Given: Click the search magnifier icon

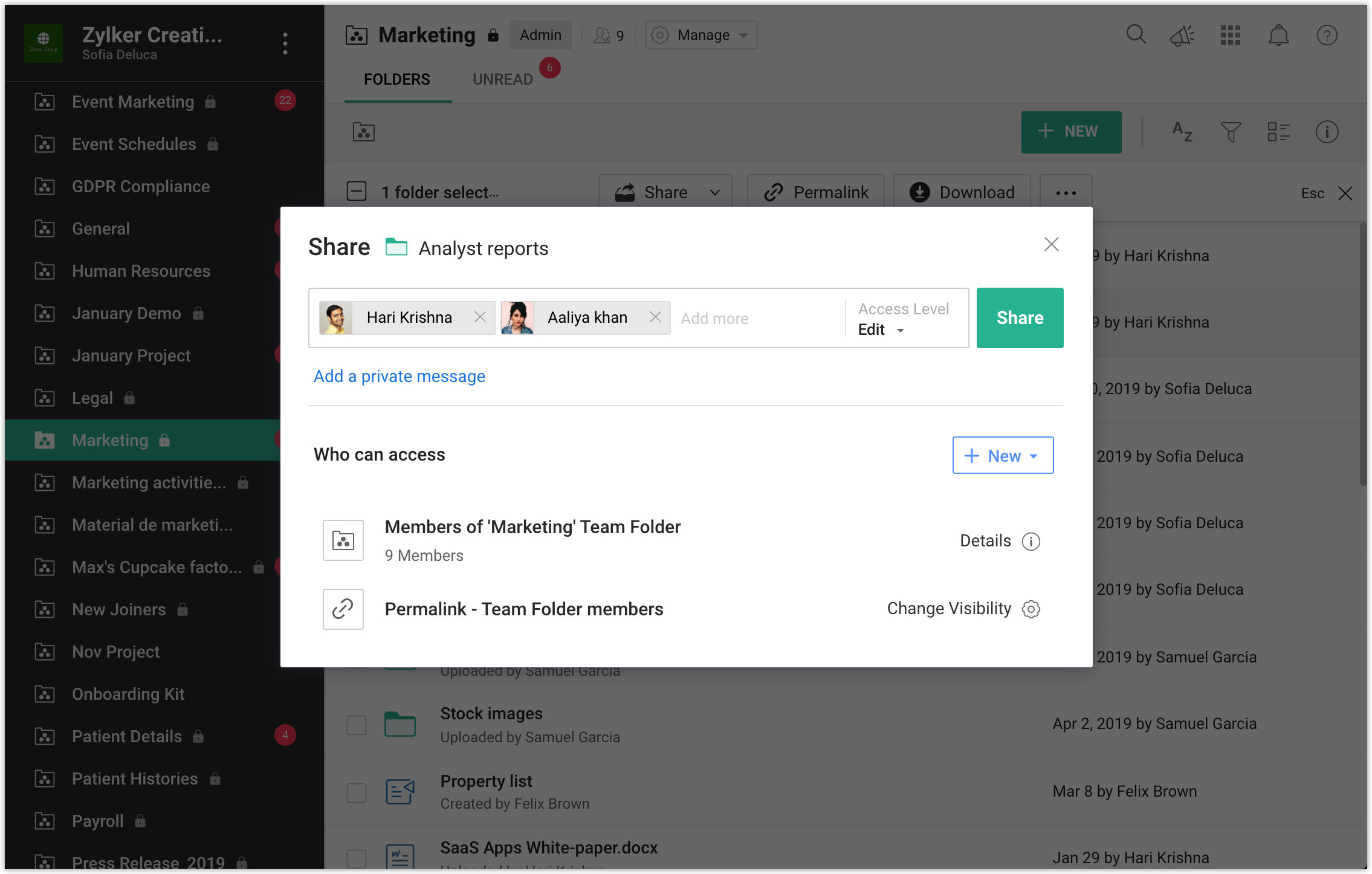Looking at the screenshot, I should (x=1136, y=35).
